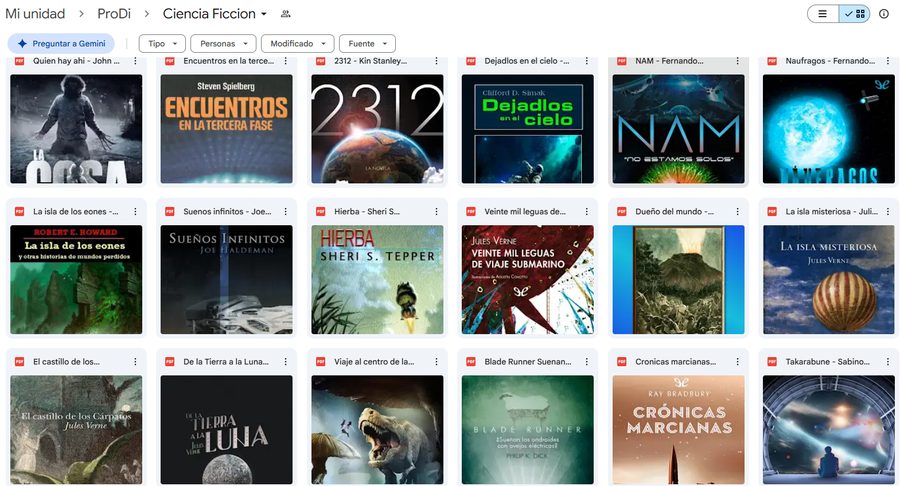Switch to list layout view

point(823,14)
